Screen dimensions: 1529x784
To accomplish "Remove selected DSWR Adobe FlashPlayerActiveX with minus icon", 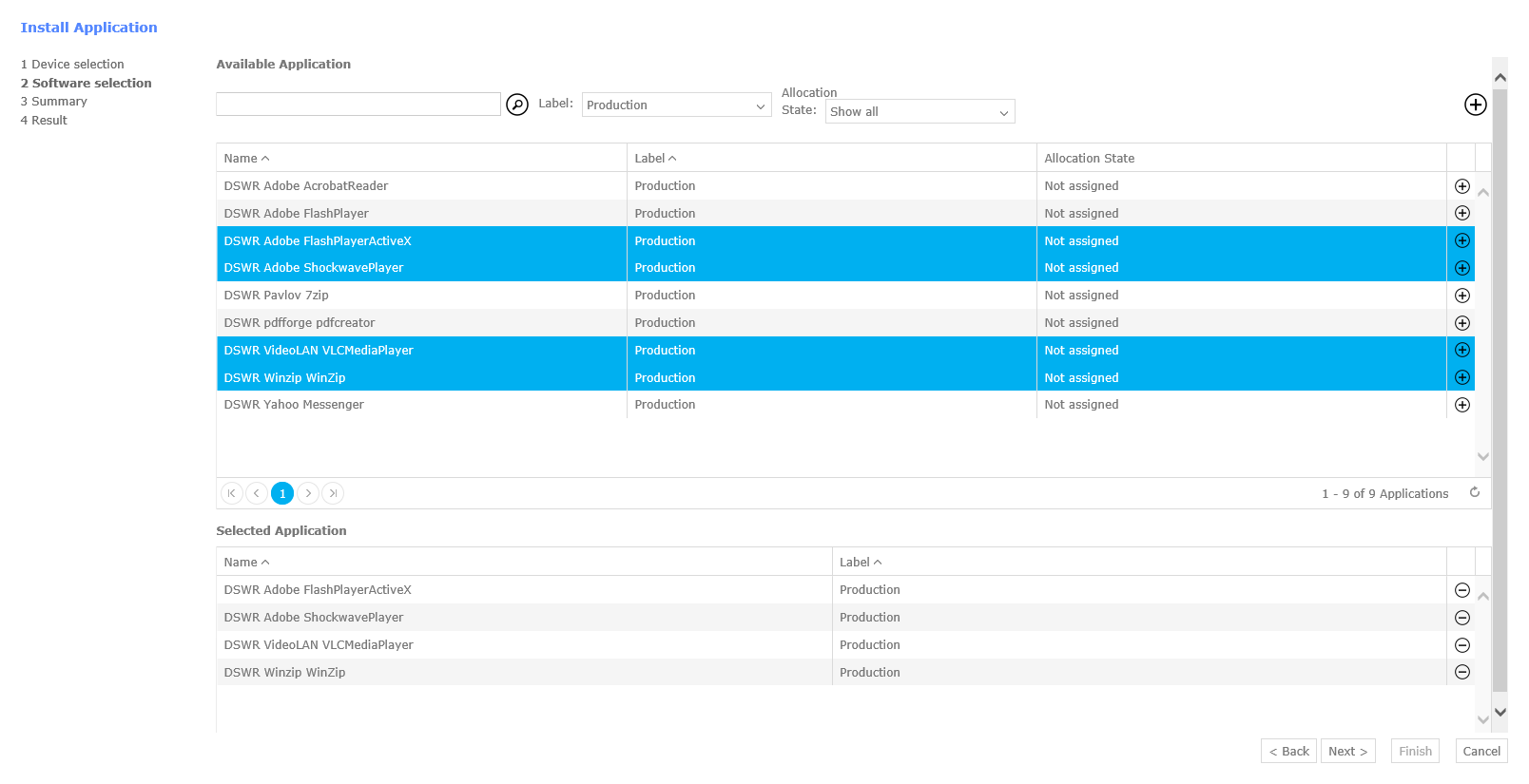I will (x=1462, y=590).
